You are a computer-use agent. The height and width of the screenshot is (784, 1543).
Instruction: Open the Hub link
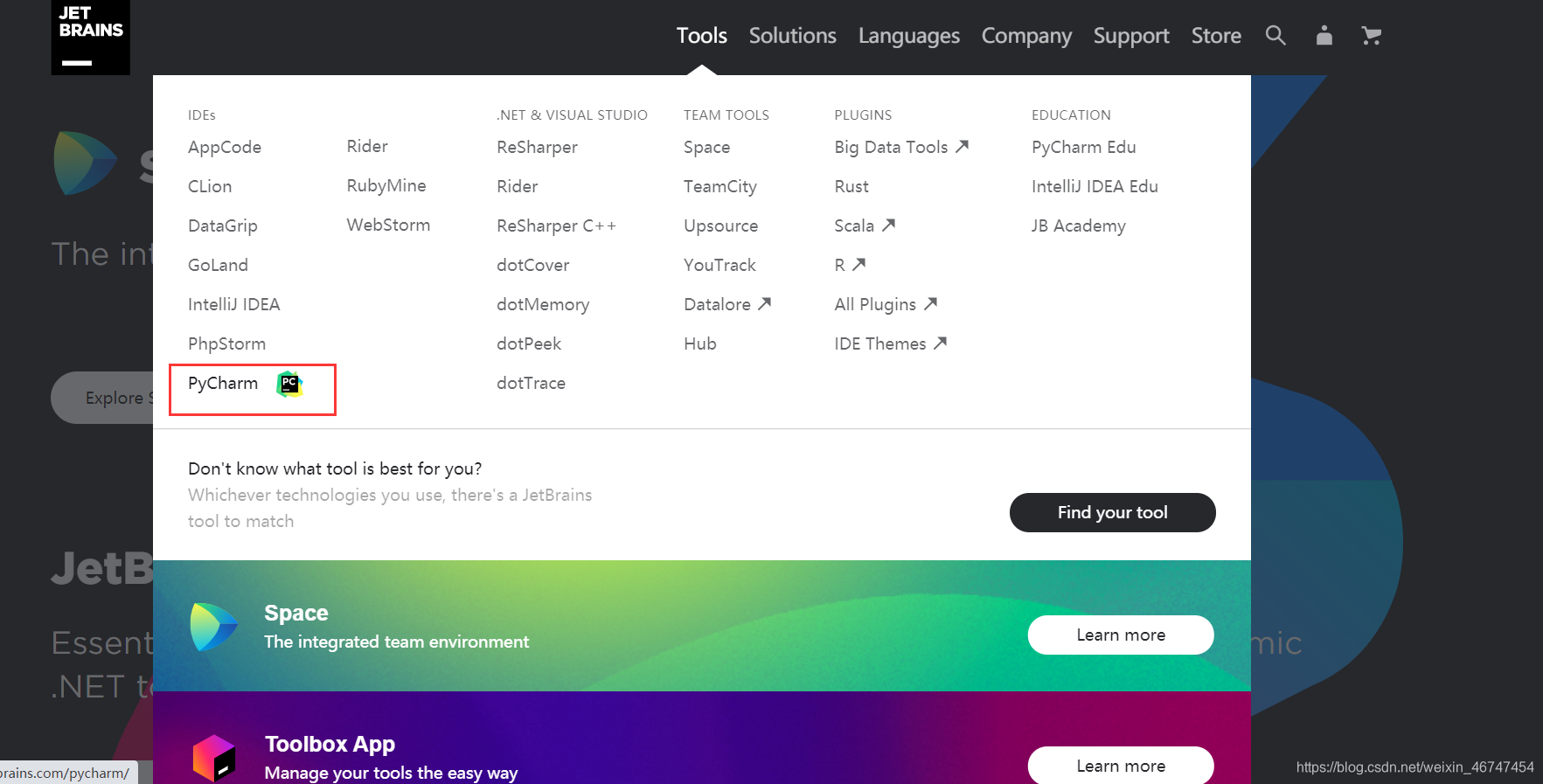pos(700,343)
